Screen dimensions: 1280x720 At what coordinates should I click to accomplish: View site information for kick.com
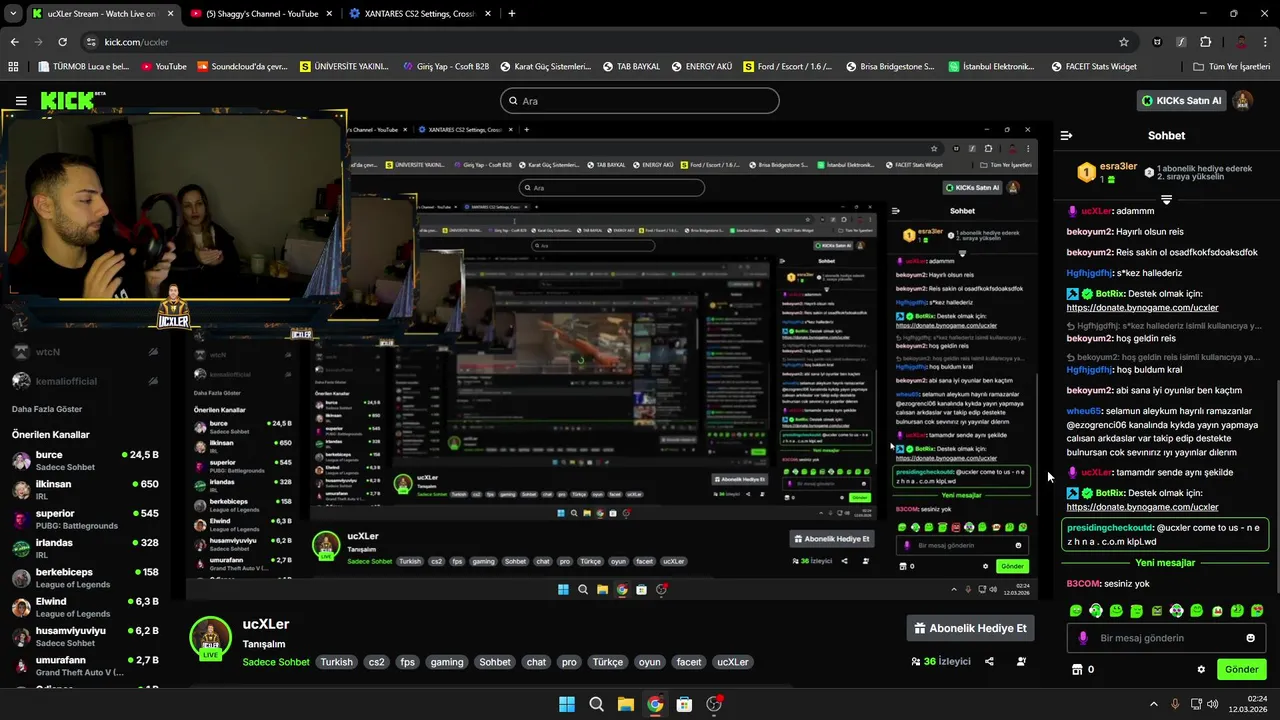91,42
